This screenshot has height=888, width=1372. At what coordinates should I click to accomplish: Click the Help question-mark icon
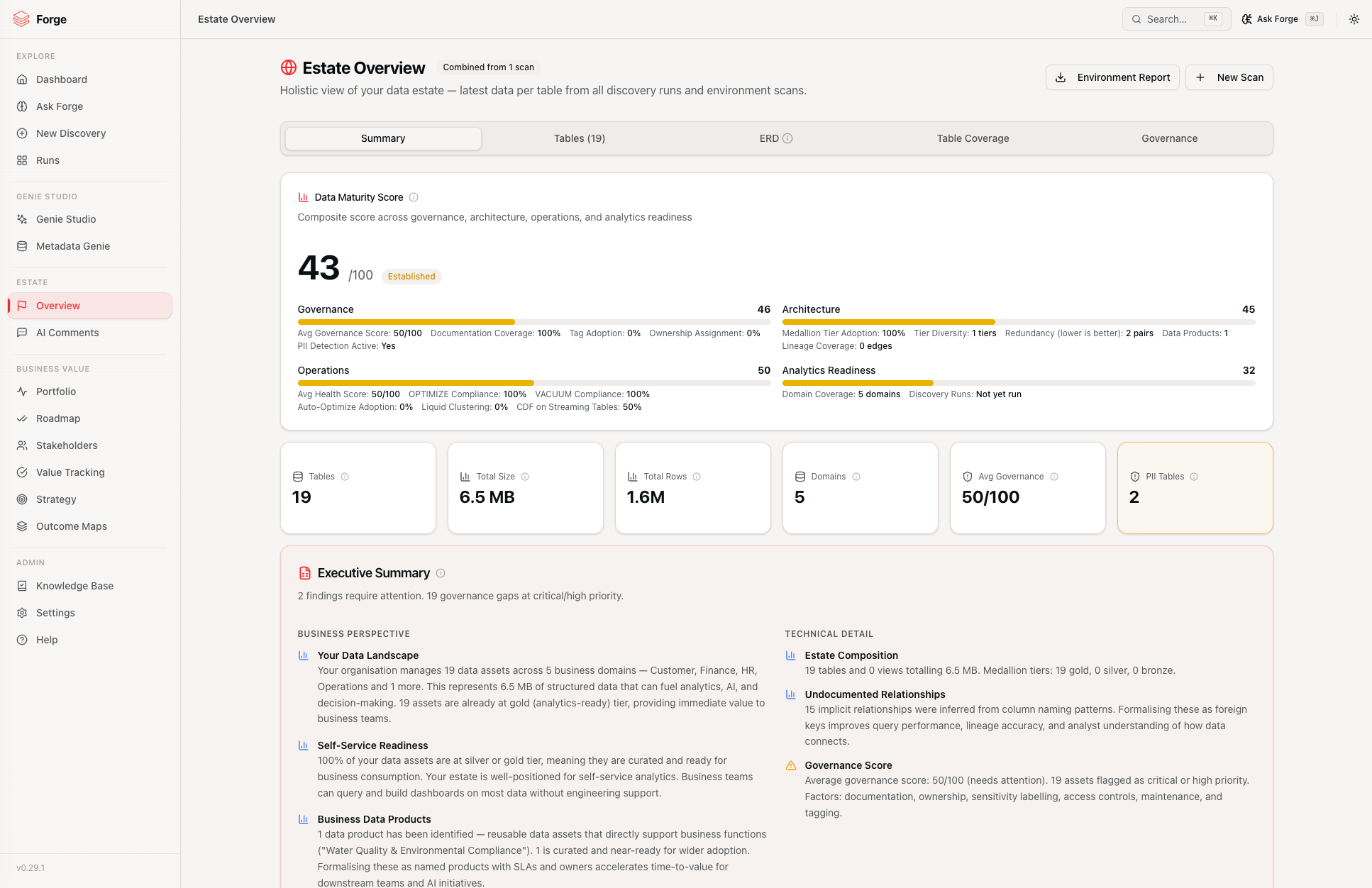point(22,640)
